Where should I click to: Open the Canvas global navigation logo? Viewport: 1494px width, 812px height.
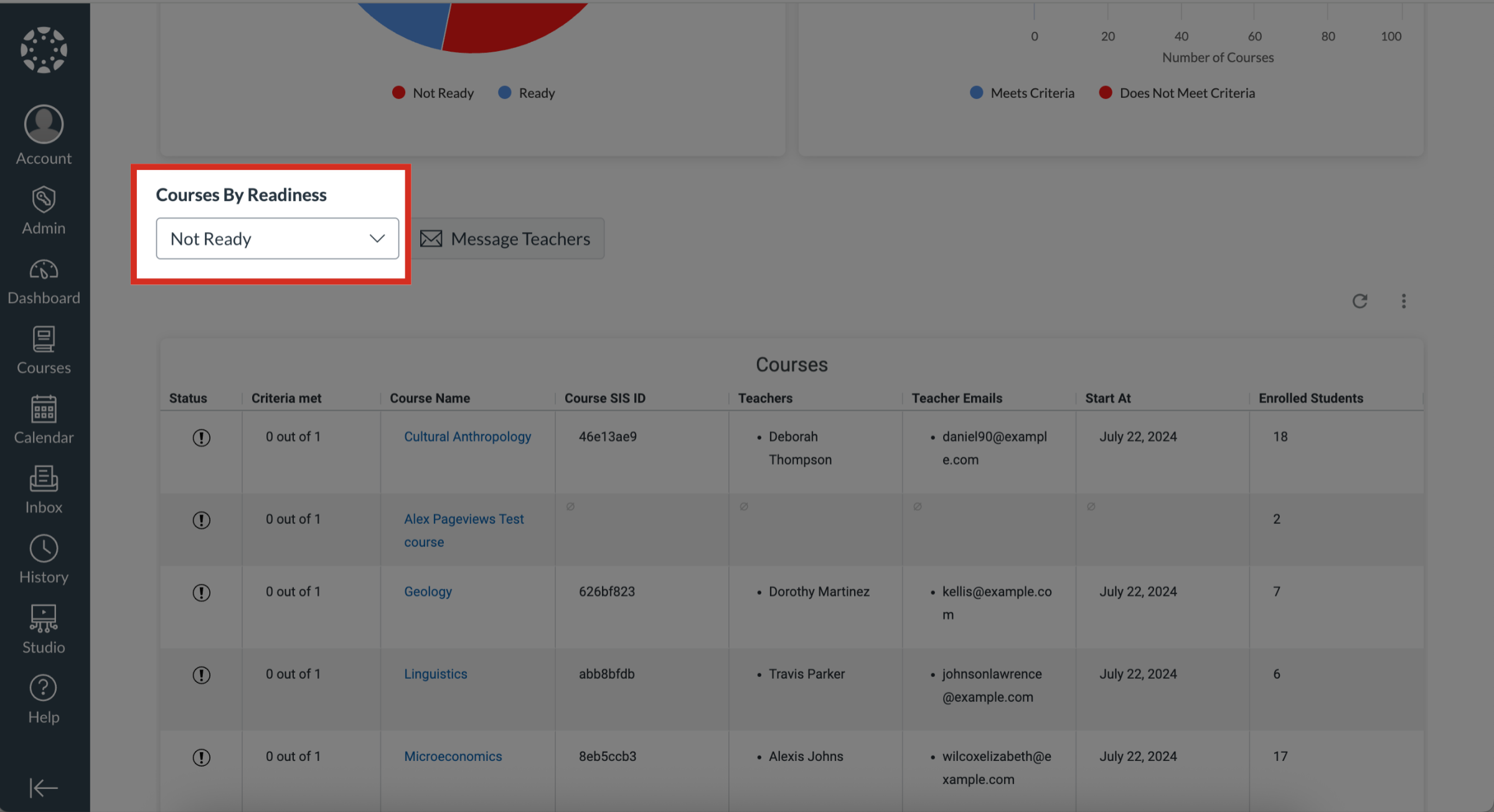[x=43, y=50]
